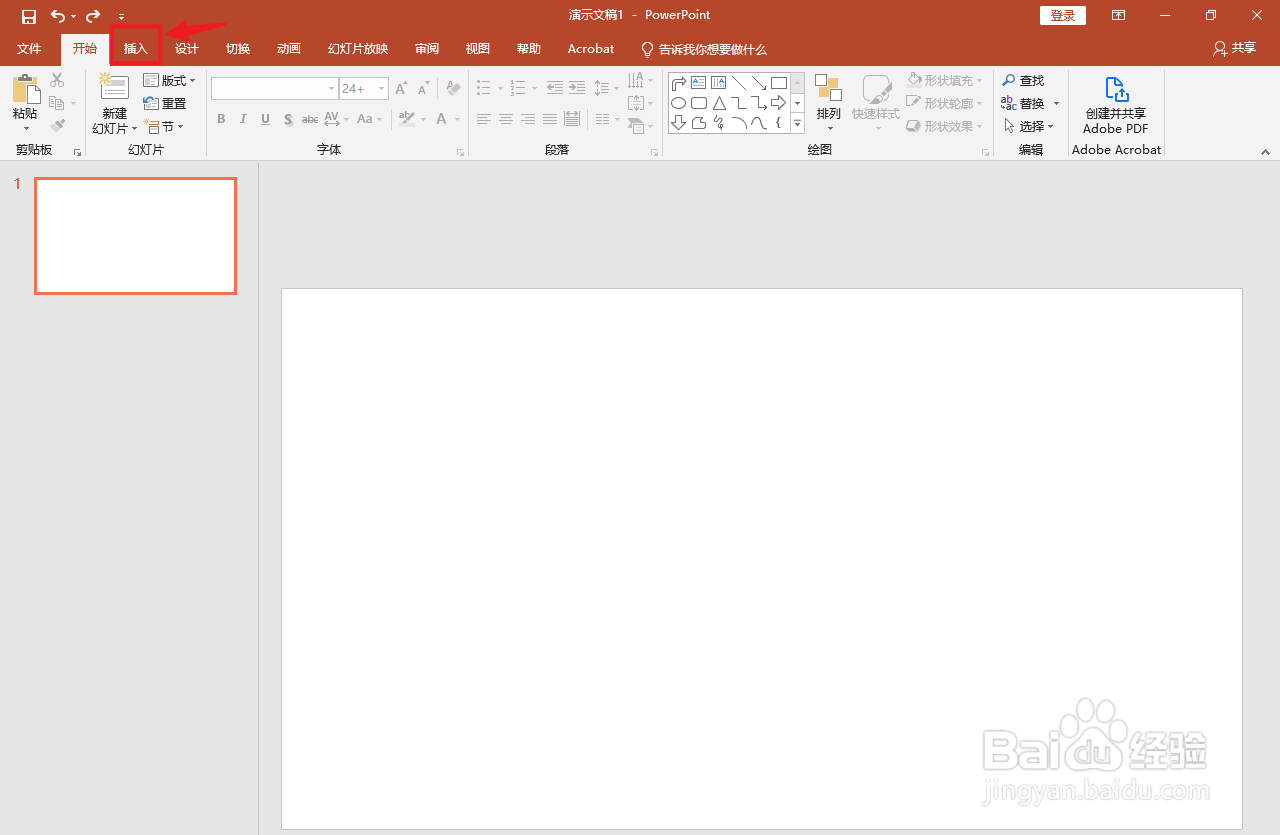This screenshot has height=835, width=1280.
Task: Select the right arrow shape in the gallery
Action: pos(779,103)
